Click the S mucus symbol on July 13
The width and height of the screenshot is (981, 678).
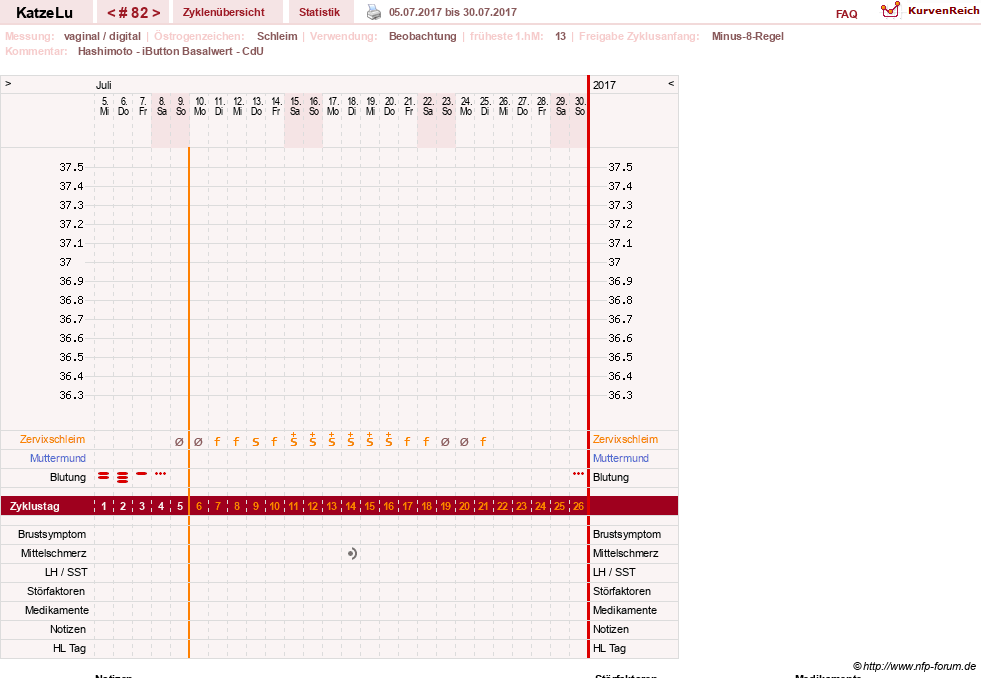256,442
